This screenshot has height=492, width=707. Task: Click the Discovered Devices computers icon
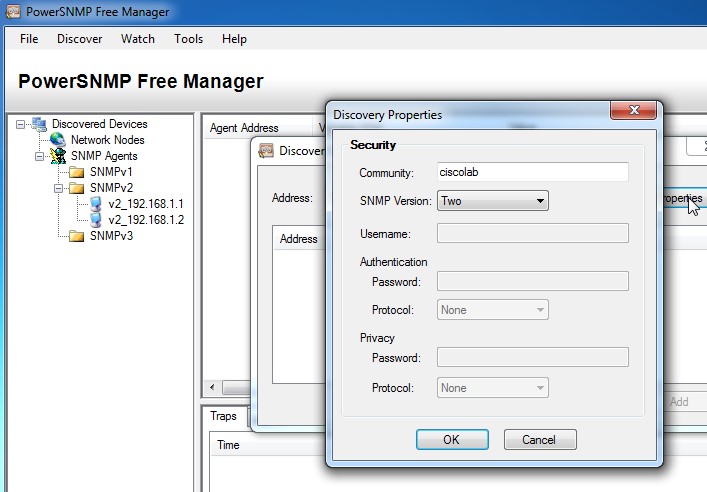tap(39, 124)
